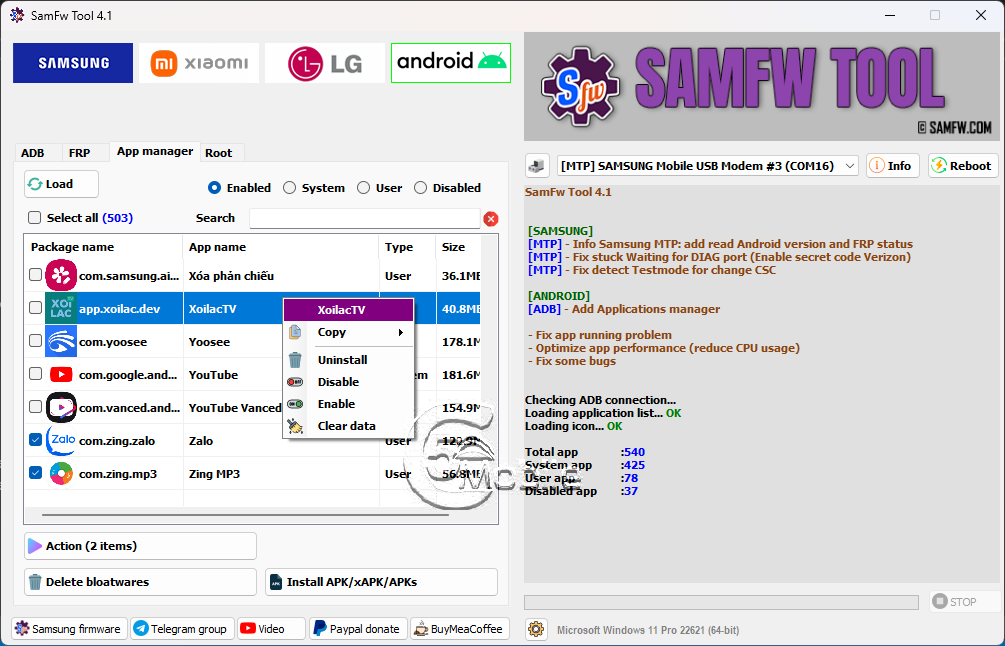Select the Samsung brand logo
Image resolution: width=1005 pixels, height=646 pixels.
tap(73, 63)
